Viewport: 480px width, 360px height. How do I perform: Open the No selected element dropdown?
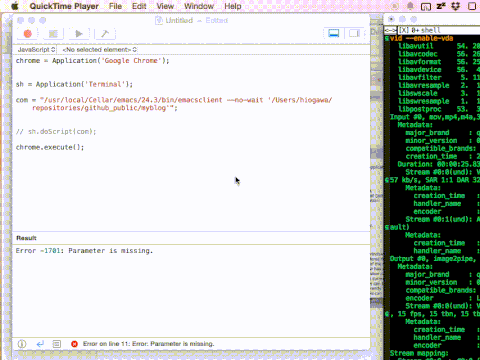pos(100,50)
